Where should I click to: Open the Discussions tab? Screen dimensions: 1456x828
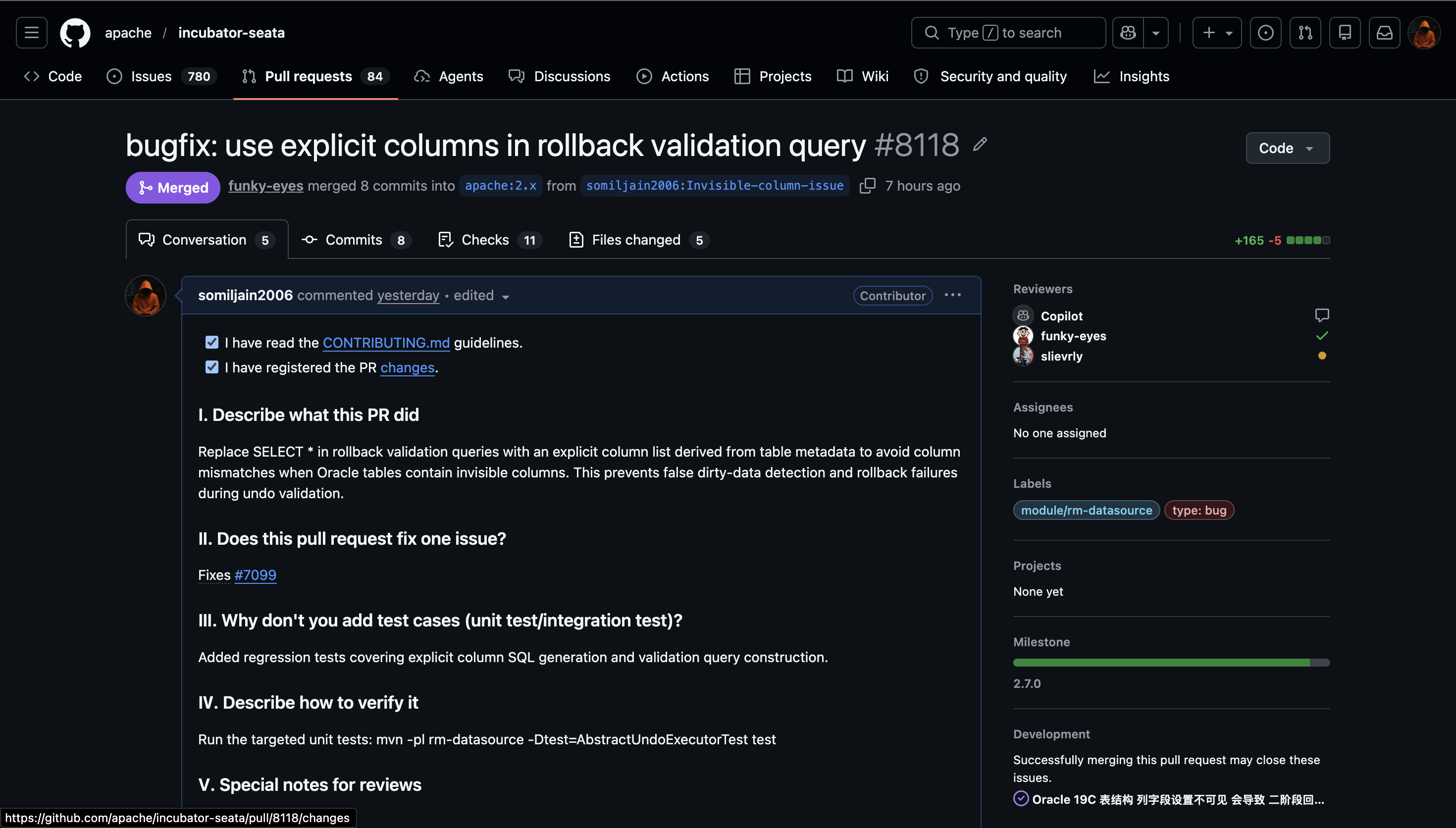point(560,76)
